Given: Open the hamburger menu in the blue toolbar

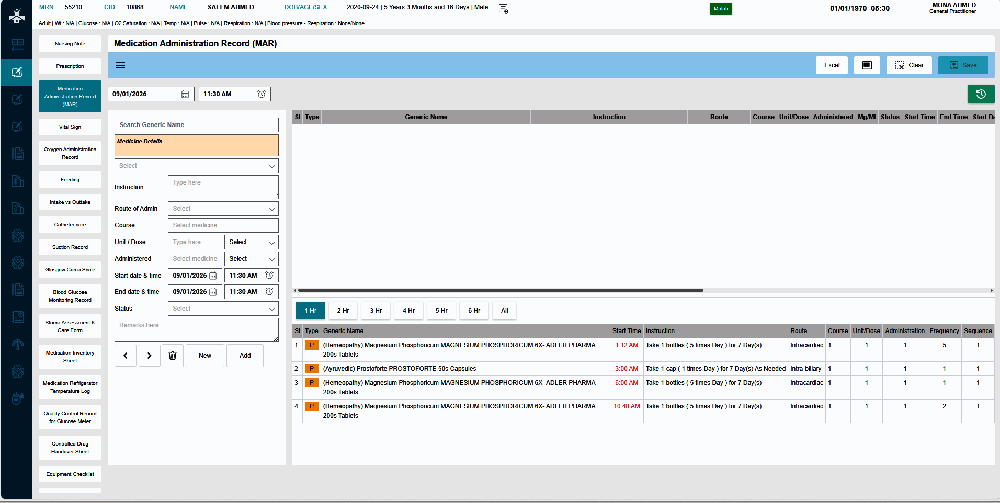Looking at the screenshot, I should tap(121, 65).
